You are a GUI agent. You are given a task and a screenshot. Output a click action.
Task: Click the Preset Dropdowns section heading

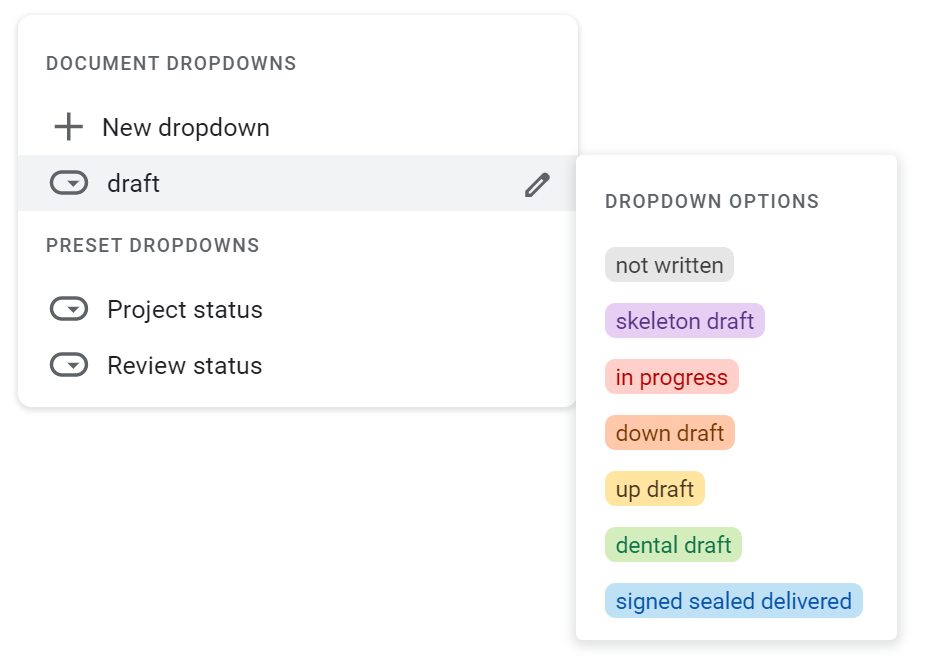coord(153,245)
